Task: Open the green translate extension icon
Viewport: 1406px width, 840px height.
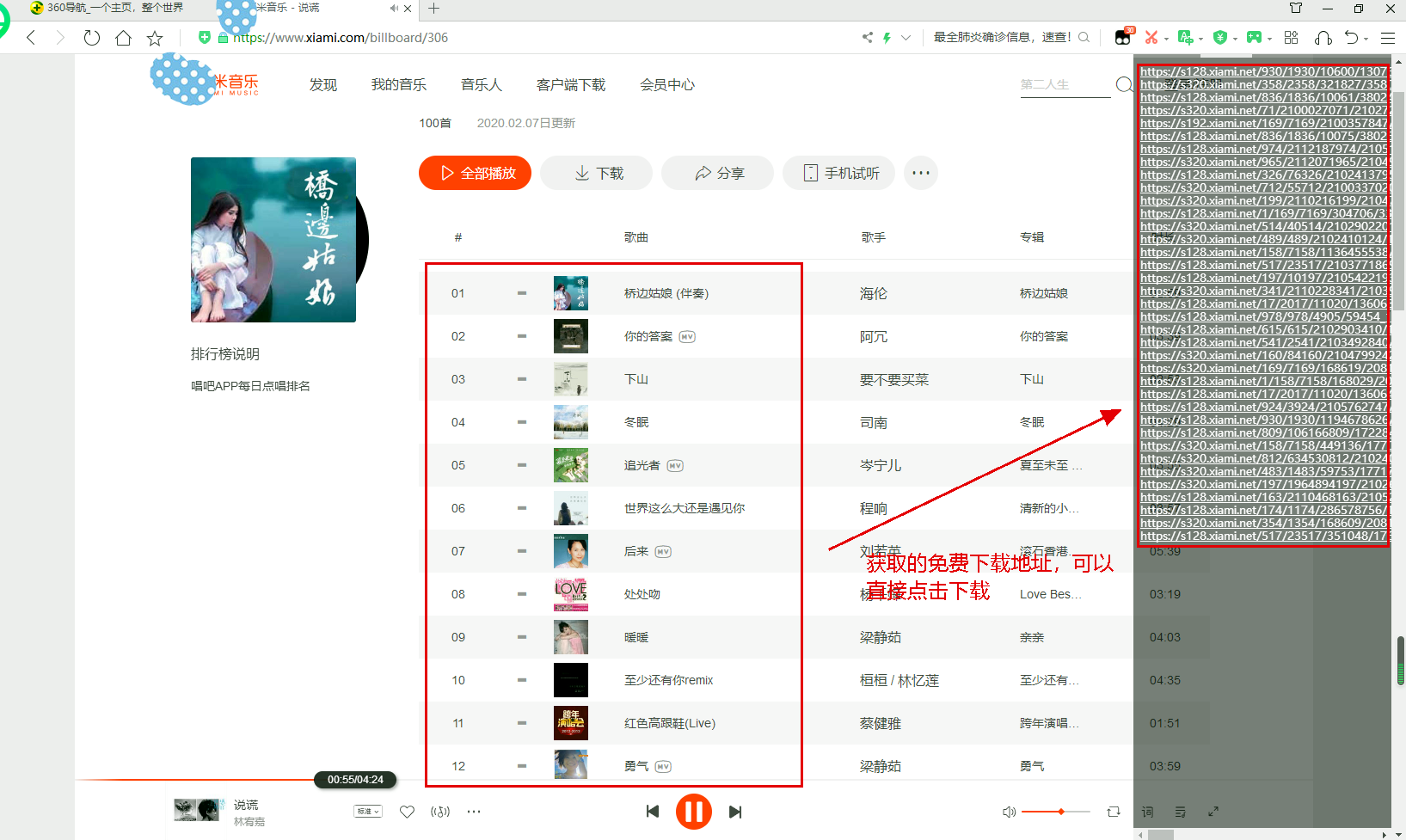Action: (x=1186, y=37)
